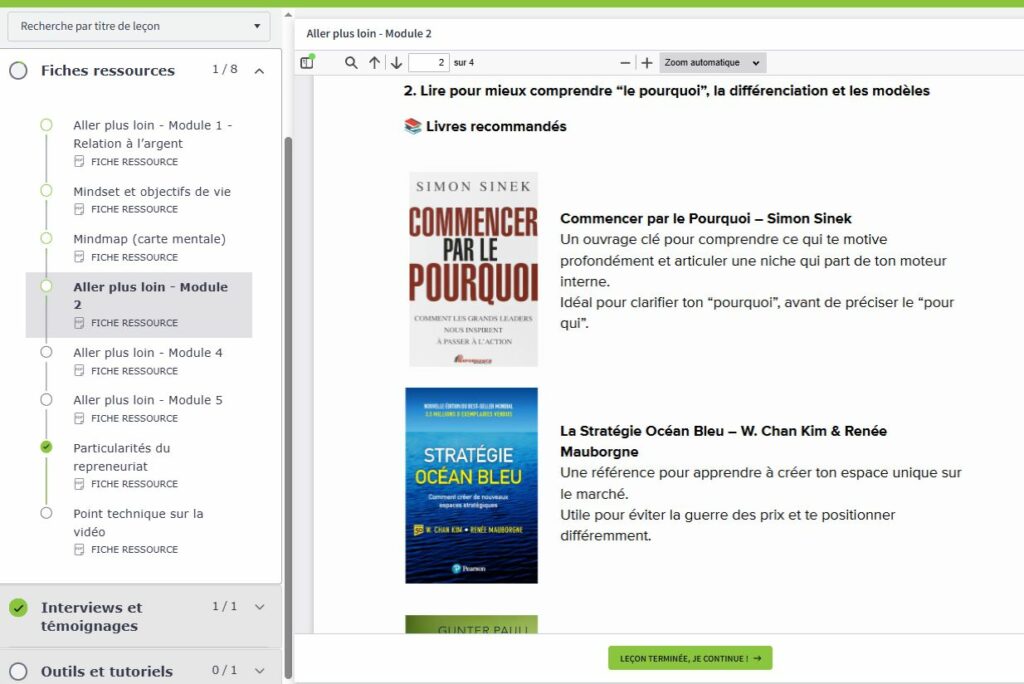
Task: Click document icon under Mindmap lesson
Action: pyautogui.click(x=79, y=257)
